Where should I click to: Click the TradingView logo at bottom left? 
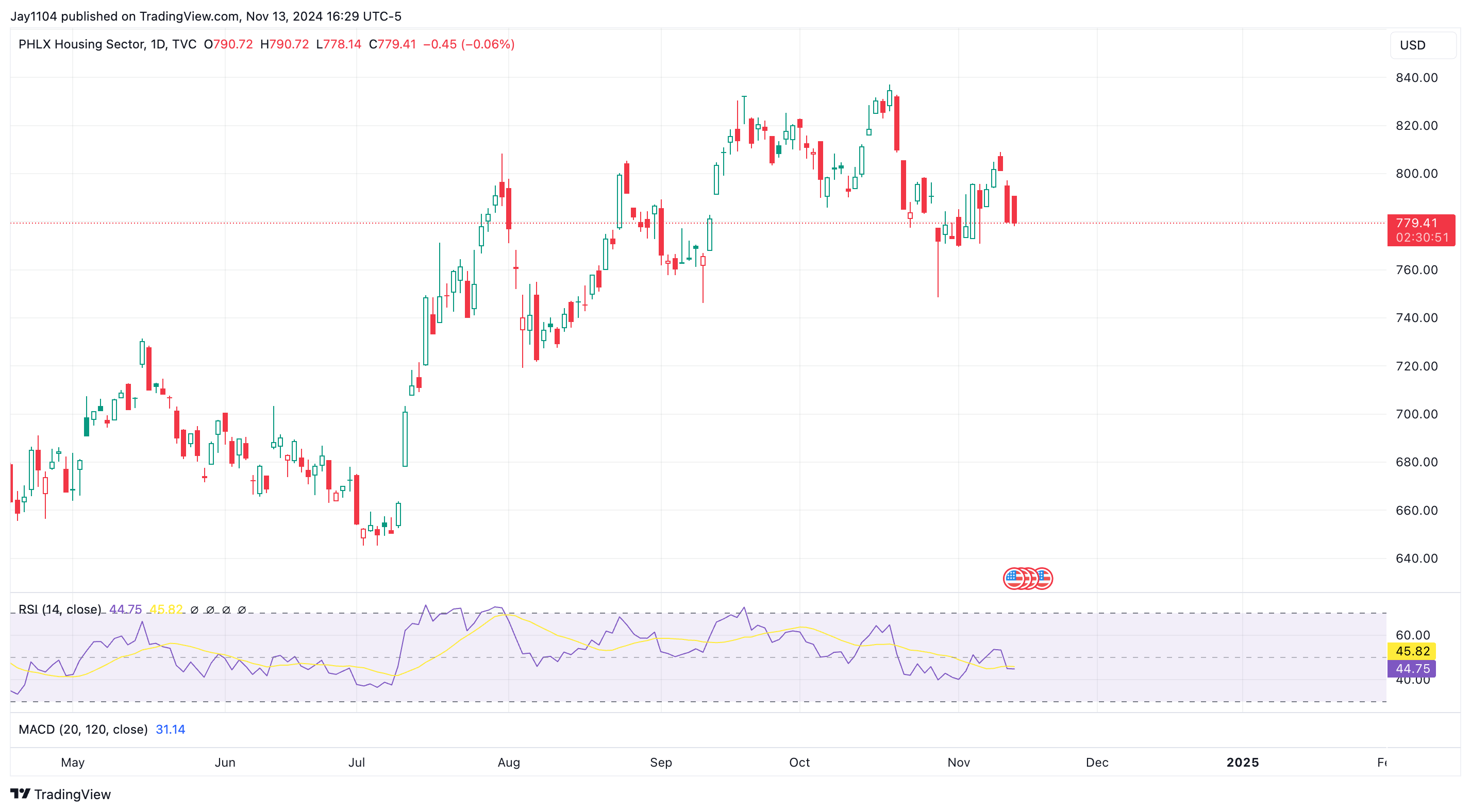point(60,794)
